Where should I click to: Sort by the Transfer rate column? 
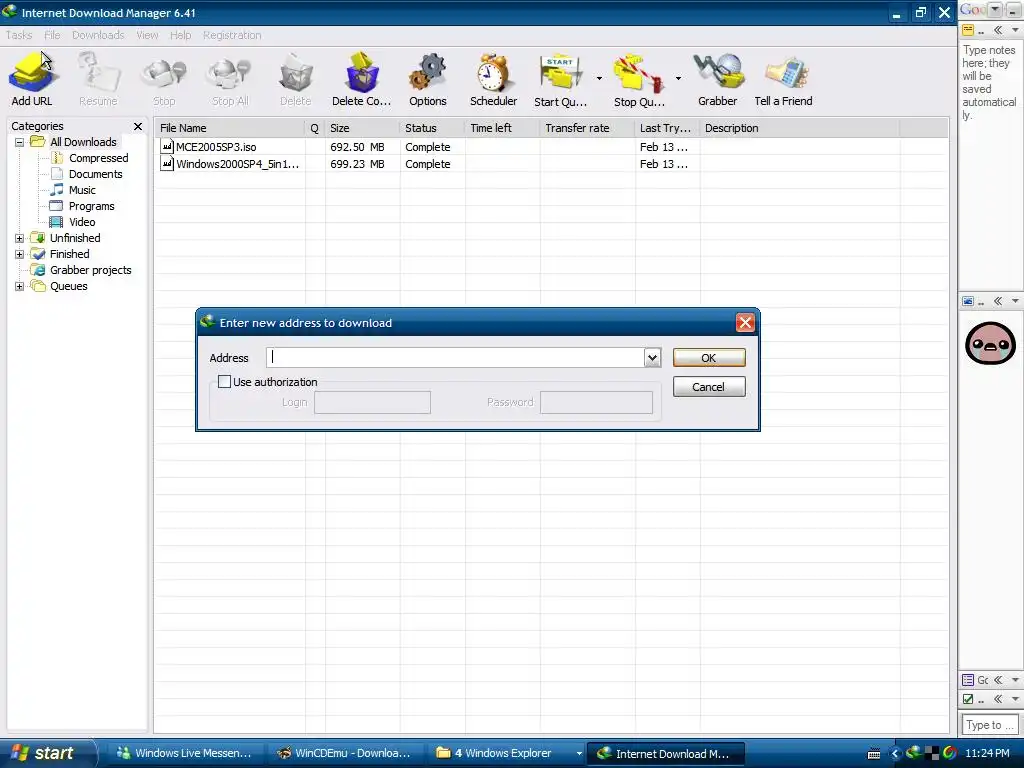(588, 128)
